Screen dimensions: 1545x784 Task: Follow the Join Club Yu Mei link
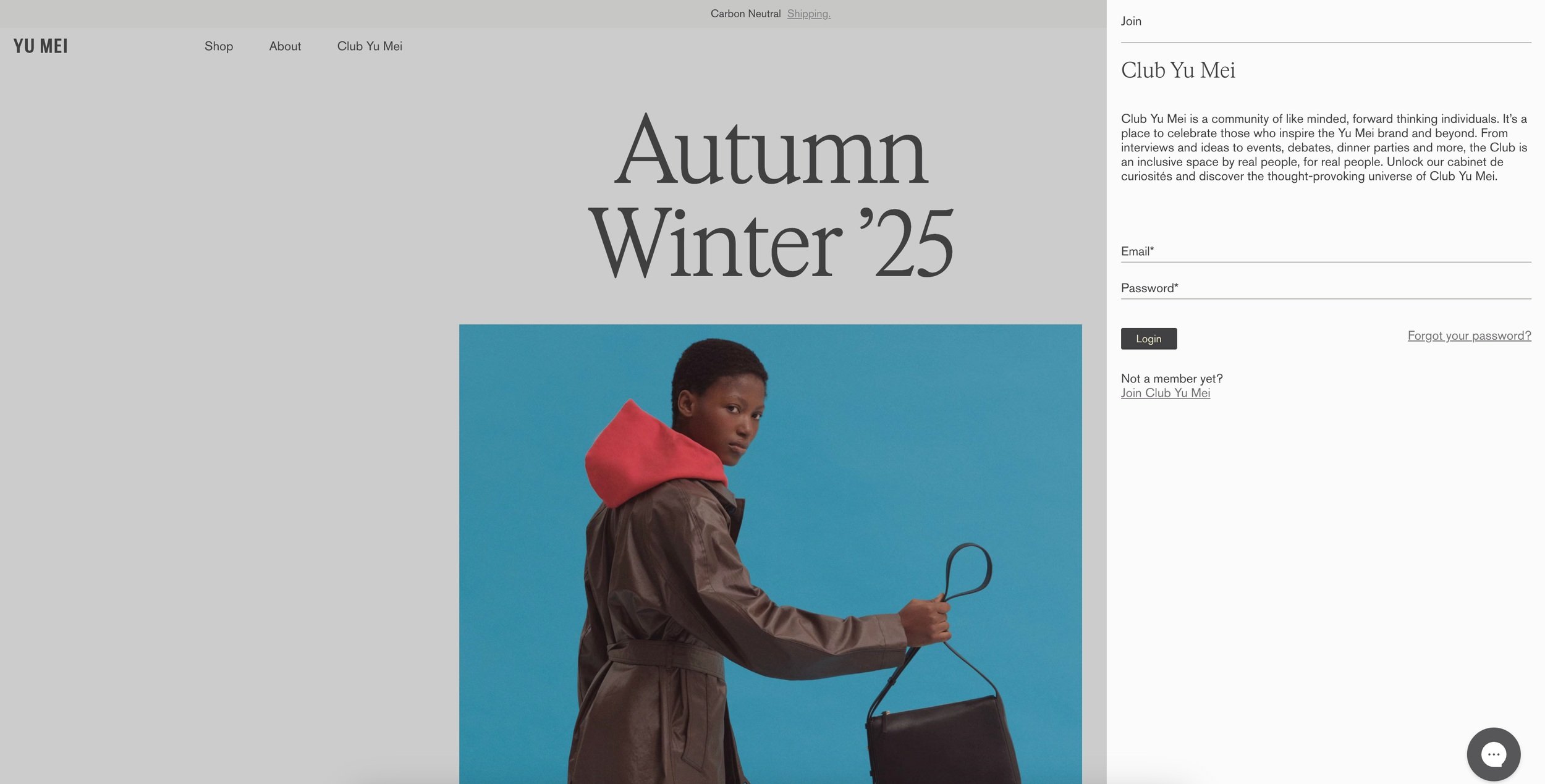tap(1166, 393)
